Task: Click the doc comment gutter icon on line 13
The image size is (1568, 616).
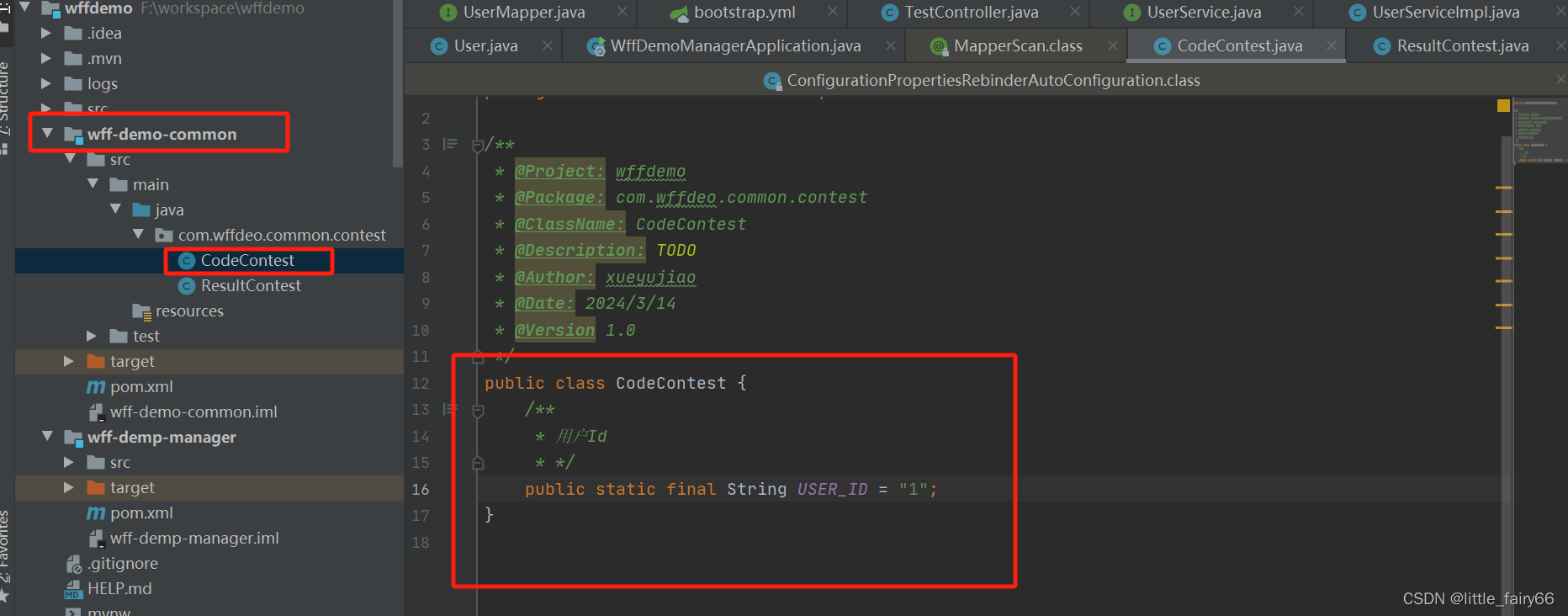Action: (x=450, y=410)
